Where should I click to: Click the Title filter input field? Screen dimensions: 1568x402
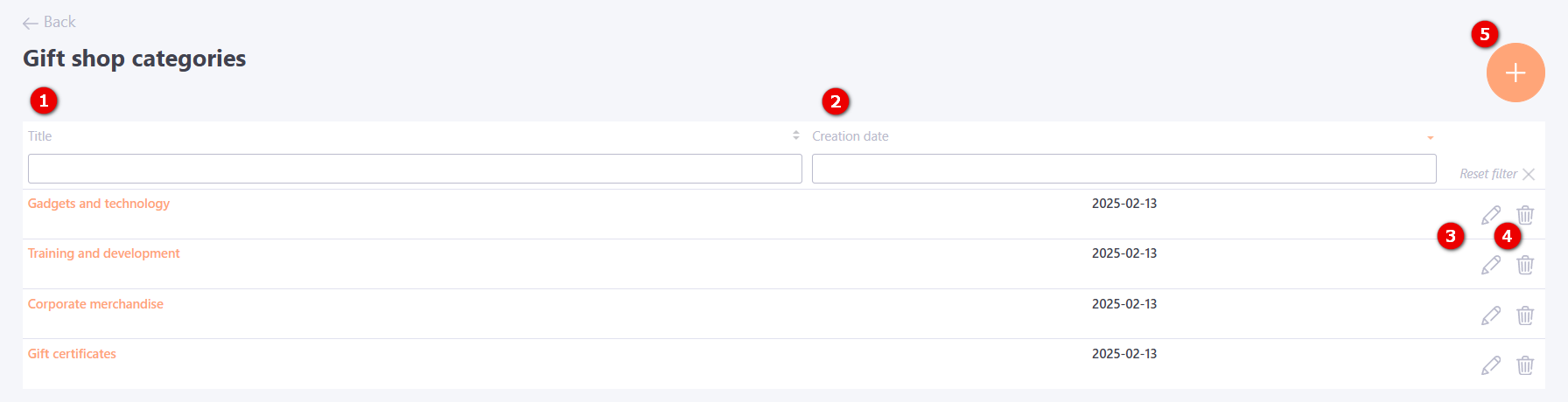pos(415,169)
